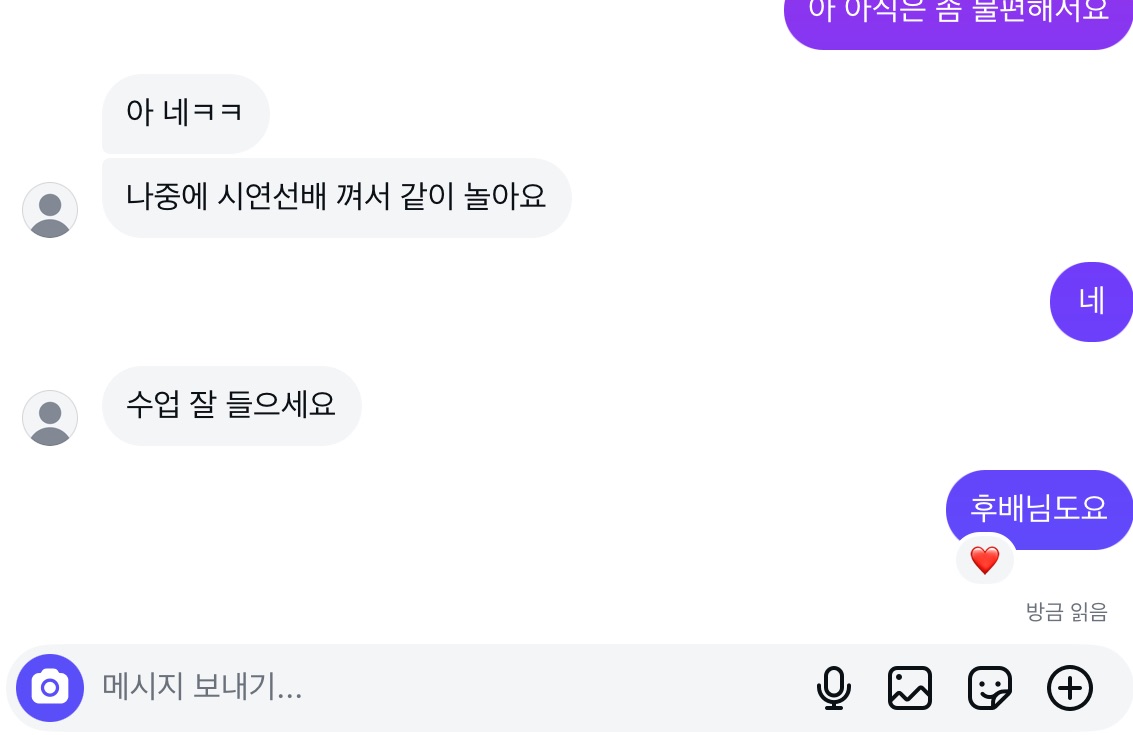
Task: Tap the 수업 잘 들으세요 message bubble
Action: (x=231, y=405)
